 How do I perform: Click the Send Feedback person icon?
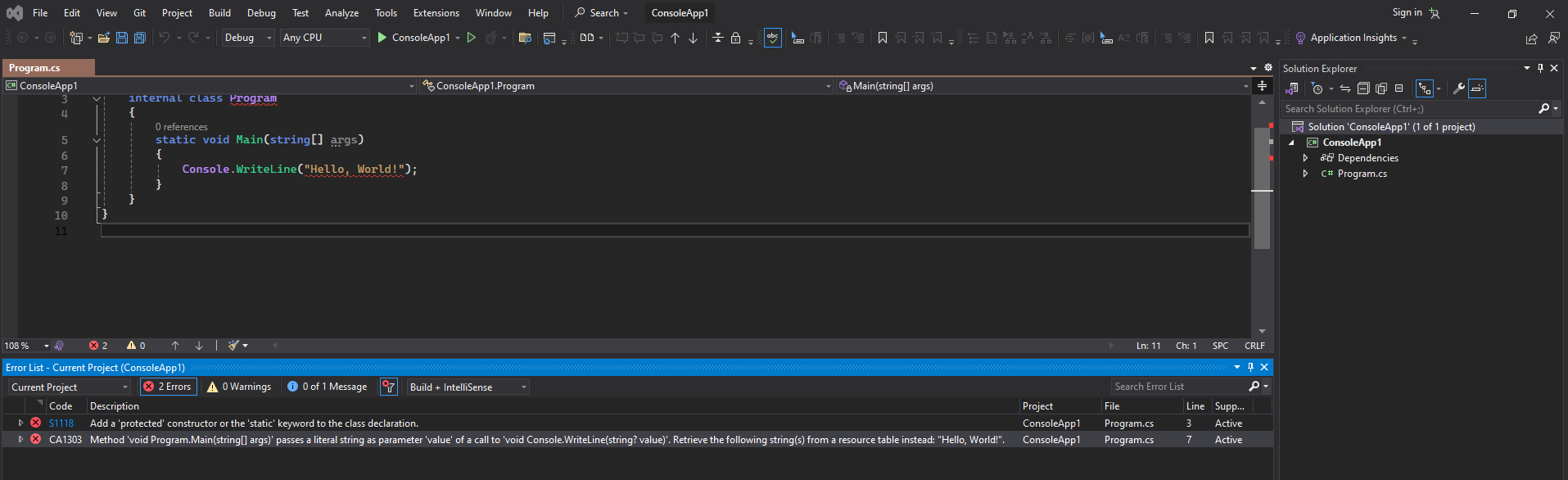[x=1553, y=38]
